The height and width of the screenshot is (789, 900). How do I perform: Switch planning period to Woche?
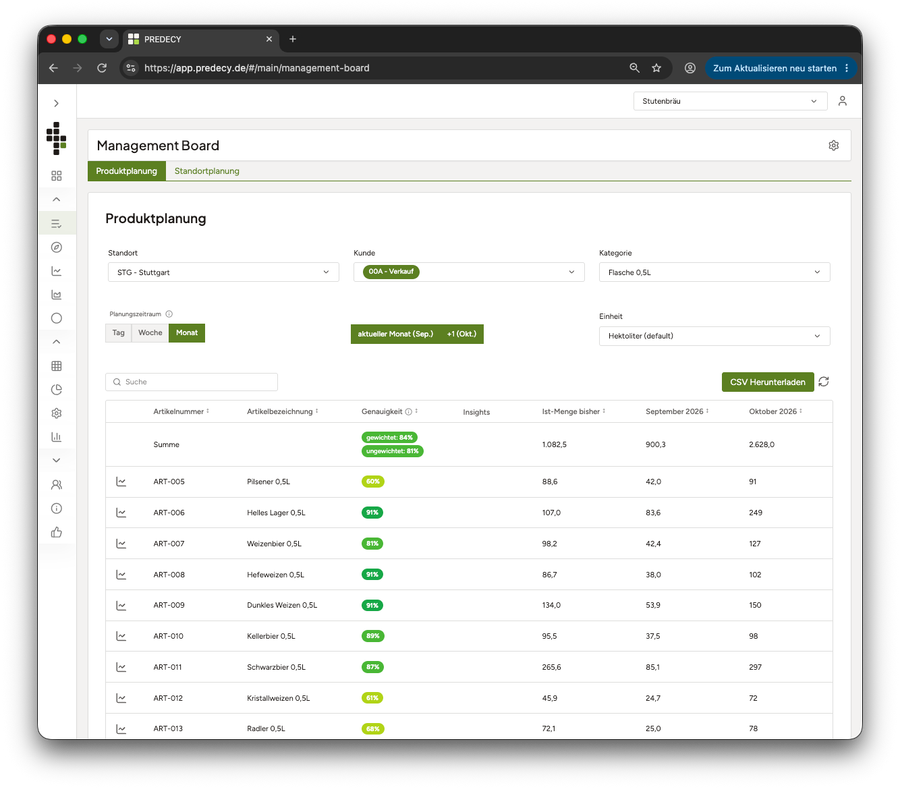pyautogui.click(x=150, y=333)
